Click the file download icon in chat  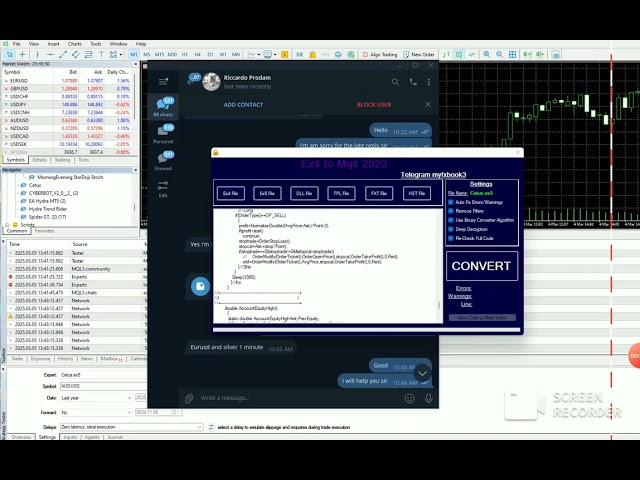click(200, 286)
